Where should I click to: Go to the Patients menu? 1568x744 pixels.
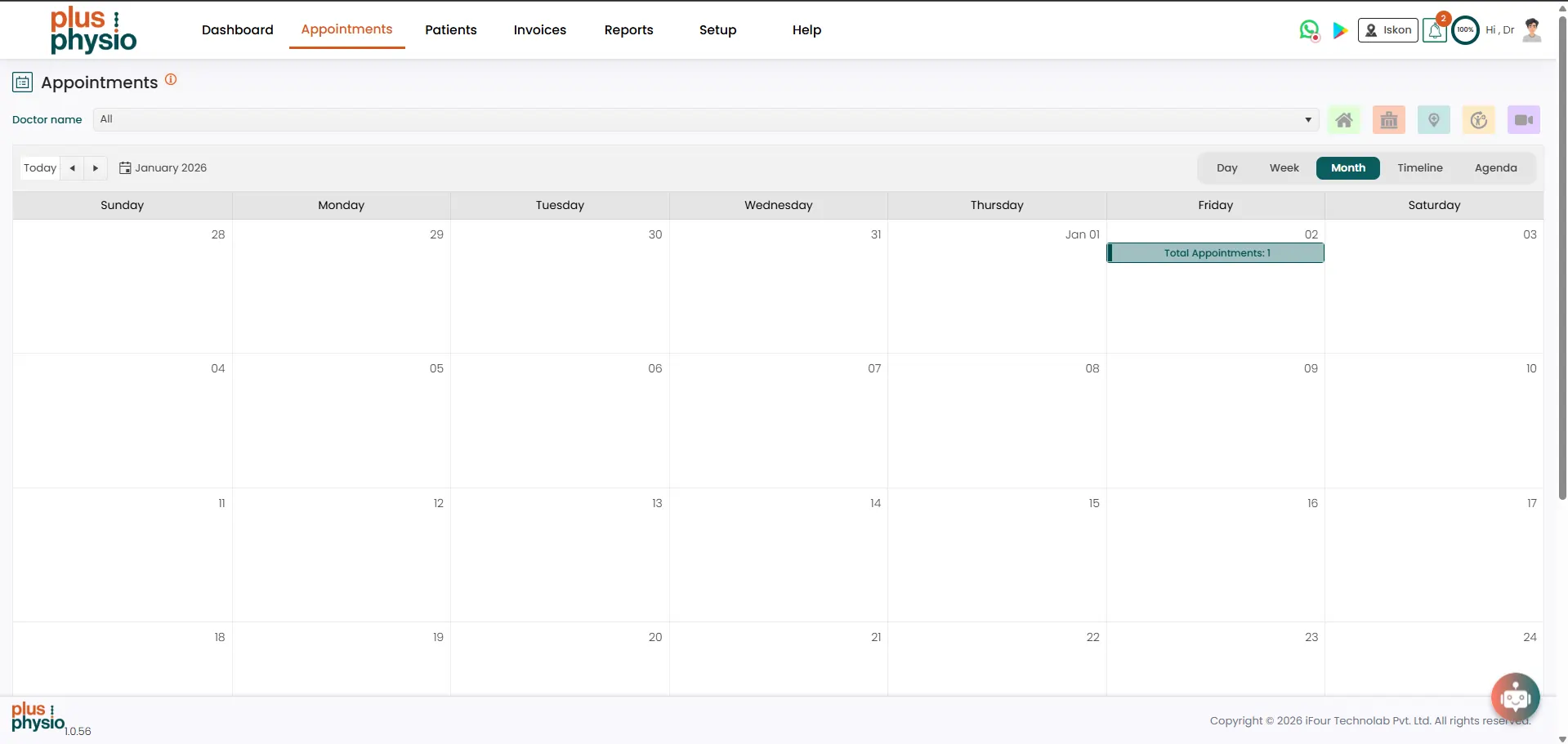click(x=450, y=30)
